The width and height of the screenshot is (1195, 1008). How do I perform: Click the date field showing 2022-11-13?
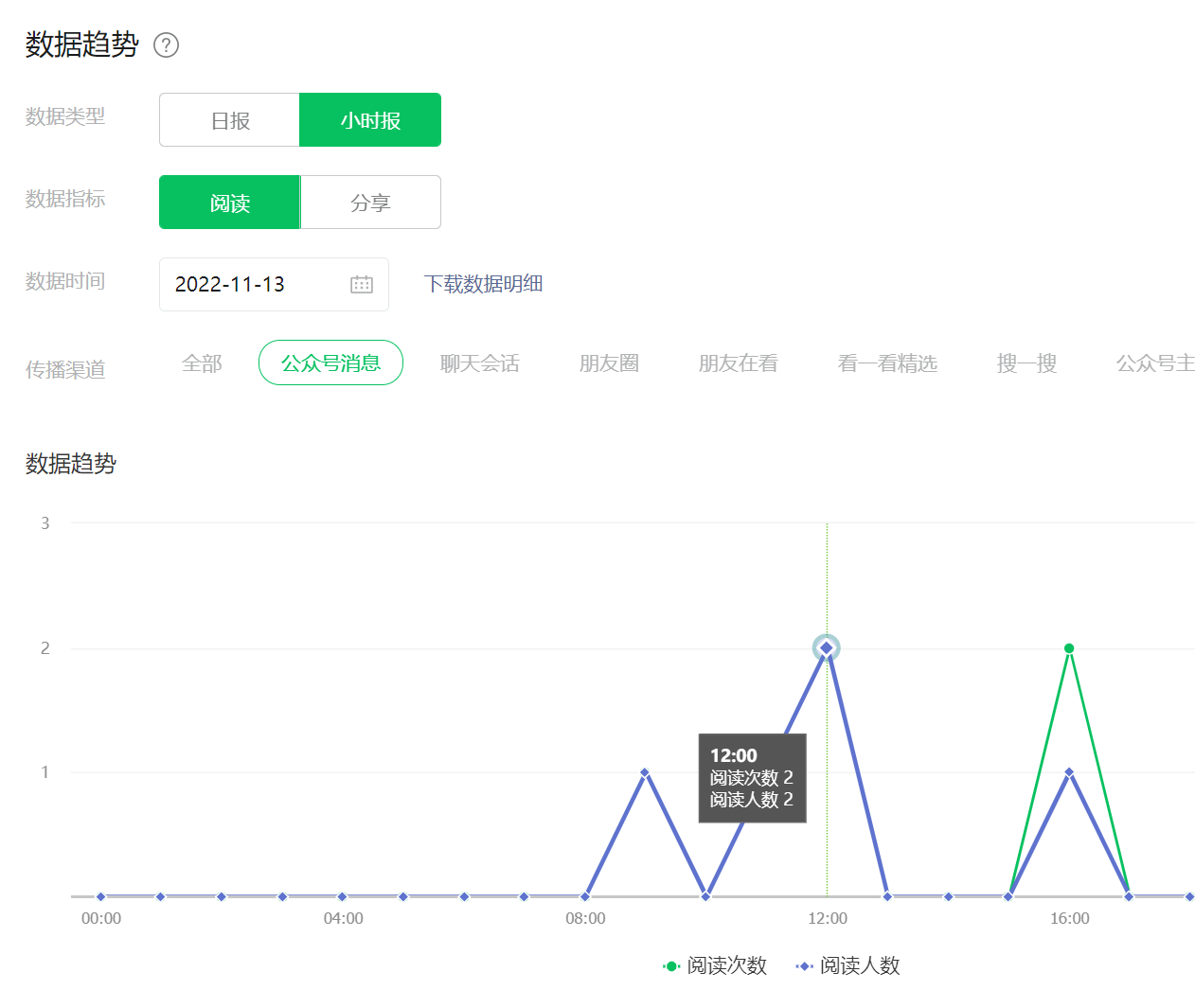click(274, 284)
